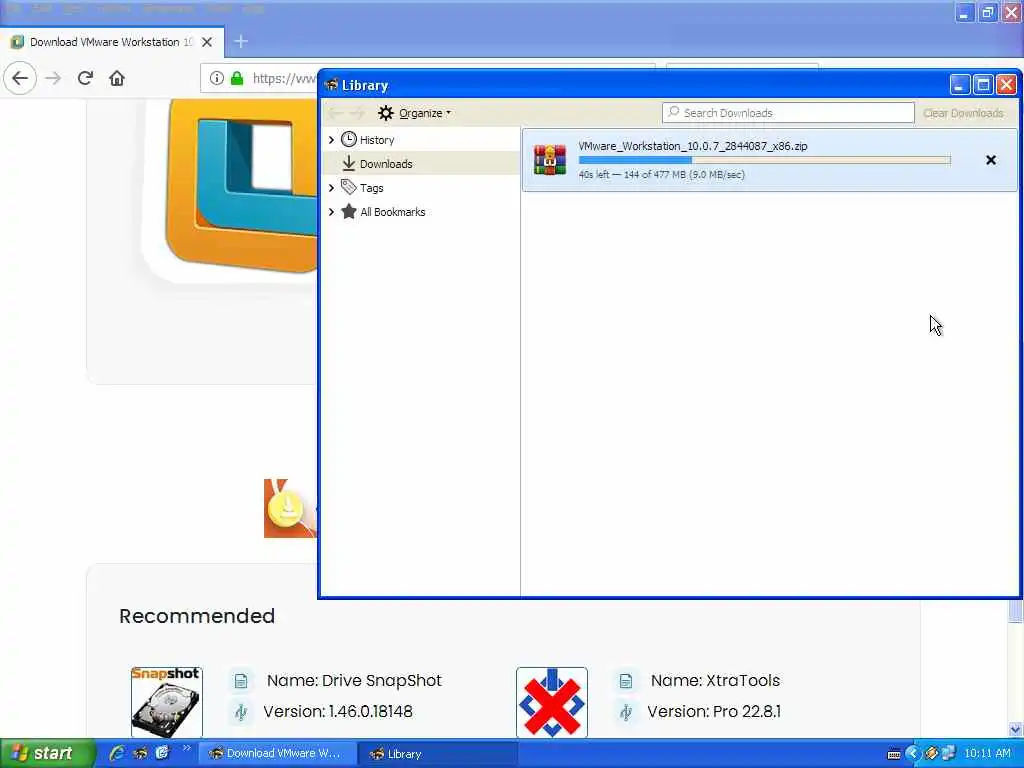Click Version: Pro 22.8.1 text
This screenshot has width=1024, height=768.
(714, 711)
